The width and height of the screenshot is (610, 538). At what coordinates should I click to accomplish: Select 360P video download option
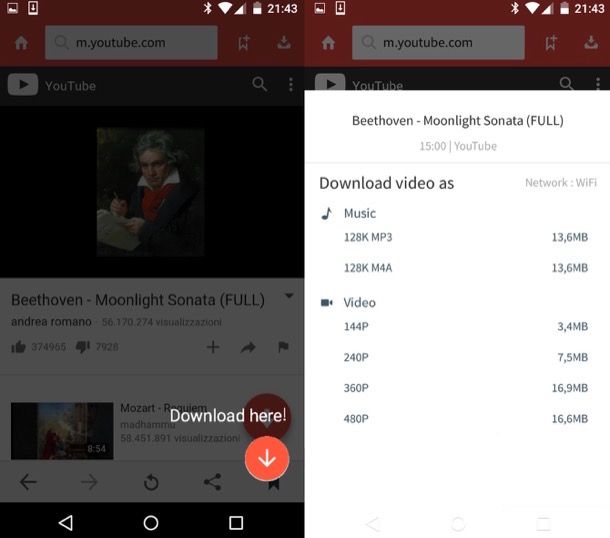(x=466, y=388)
